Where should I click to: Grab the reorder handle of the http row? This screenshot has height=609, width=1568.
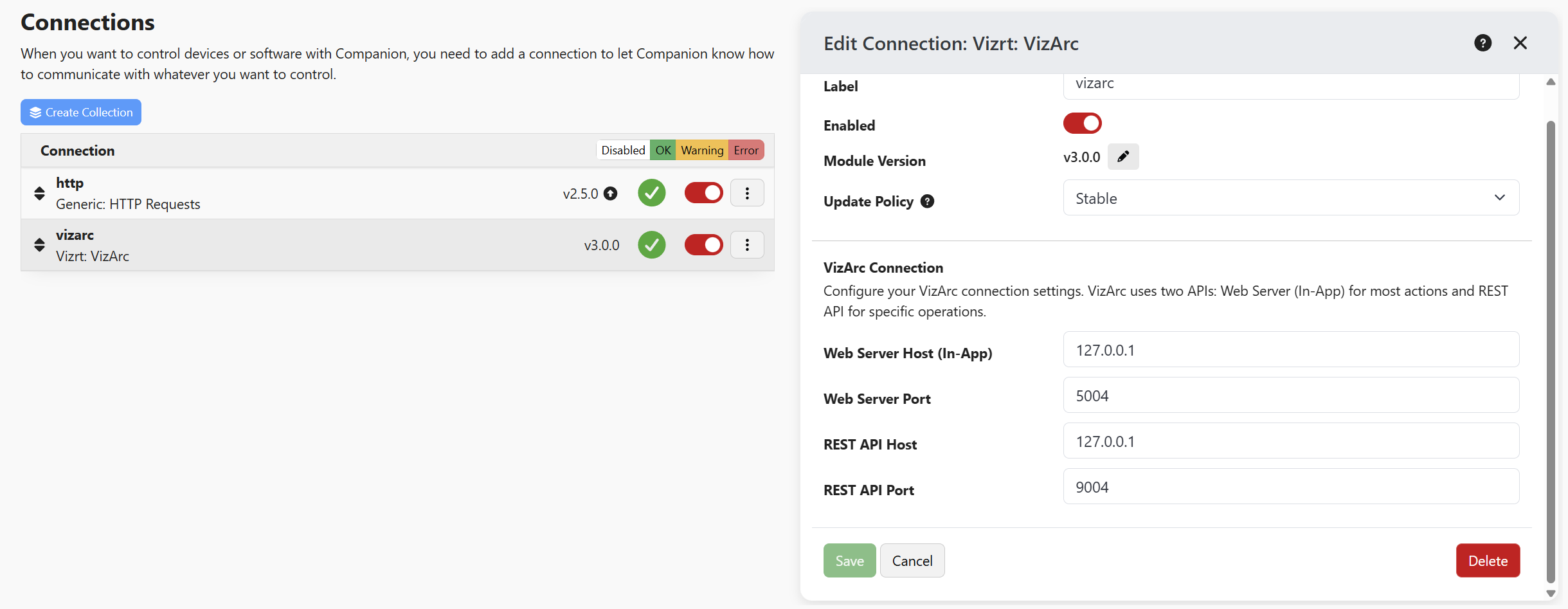39,194
